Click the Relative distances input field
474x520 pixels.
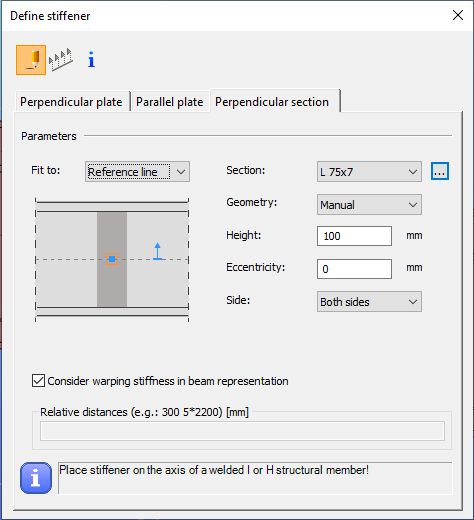point(242,431)
